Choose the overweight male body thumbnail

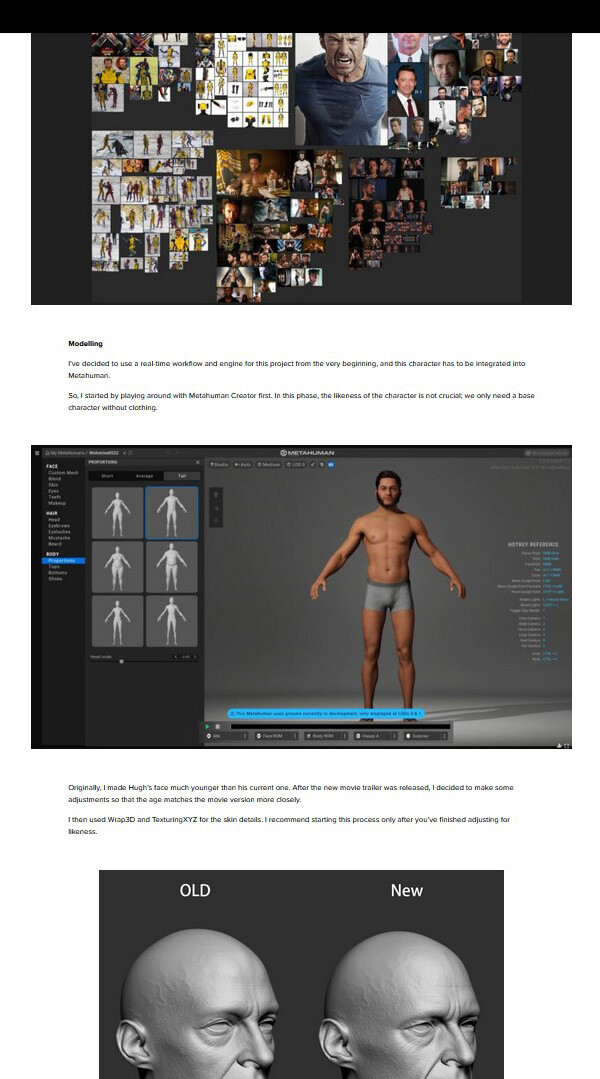171,567
